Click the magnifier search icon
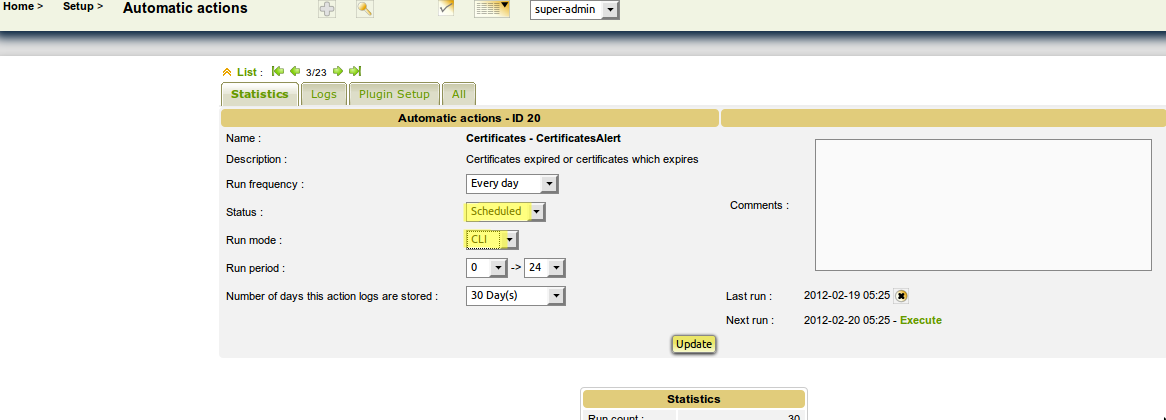This screenshot has height=420, width=1166. tap(365, 10)
